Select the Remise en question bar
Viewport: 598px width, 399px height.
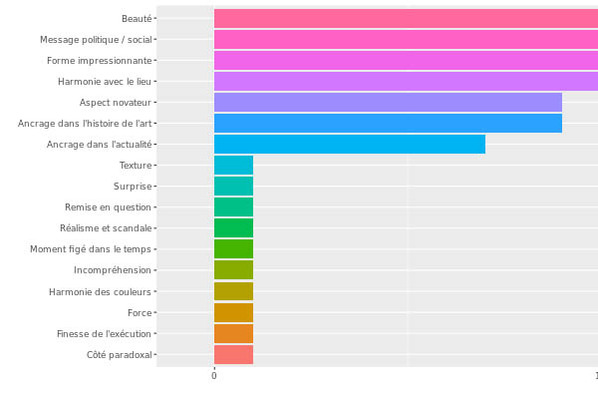click(233, 207)
